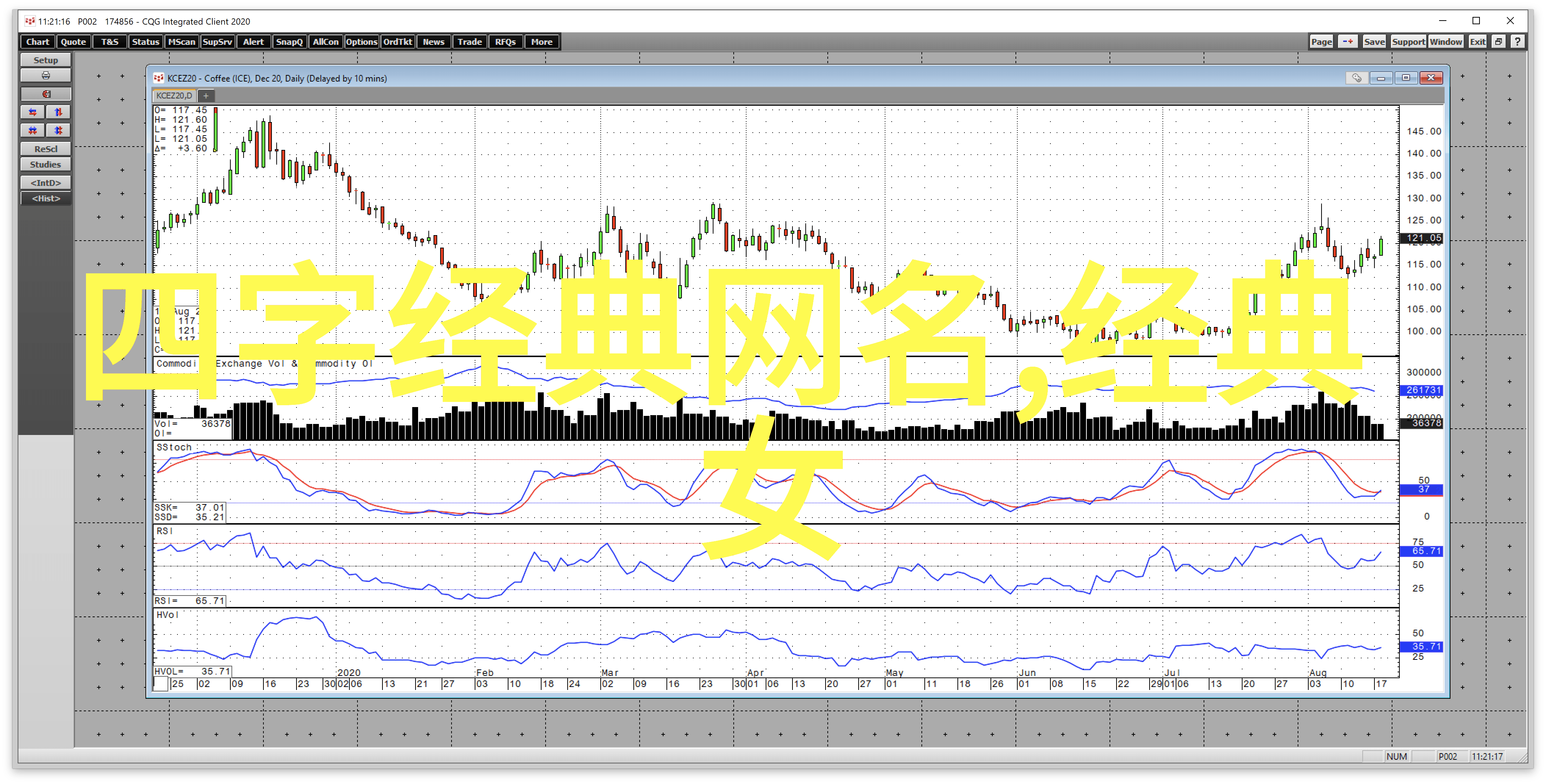Viewport: 1546px width, 784px height.
Task: Select the OrdTkt order ticket icon
Action: (397, 41)
